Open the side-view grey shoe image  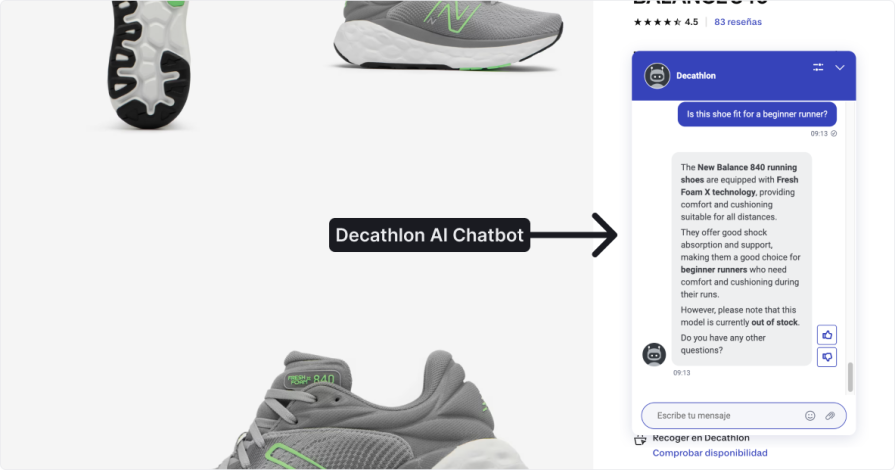click(448, 35)
